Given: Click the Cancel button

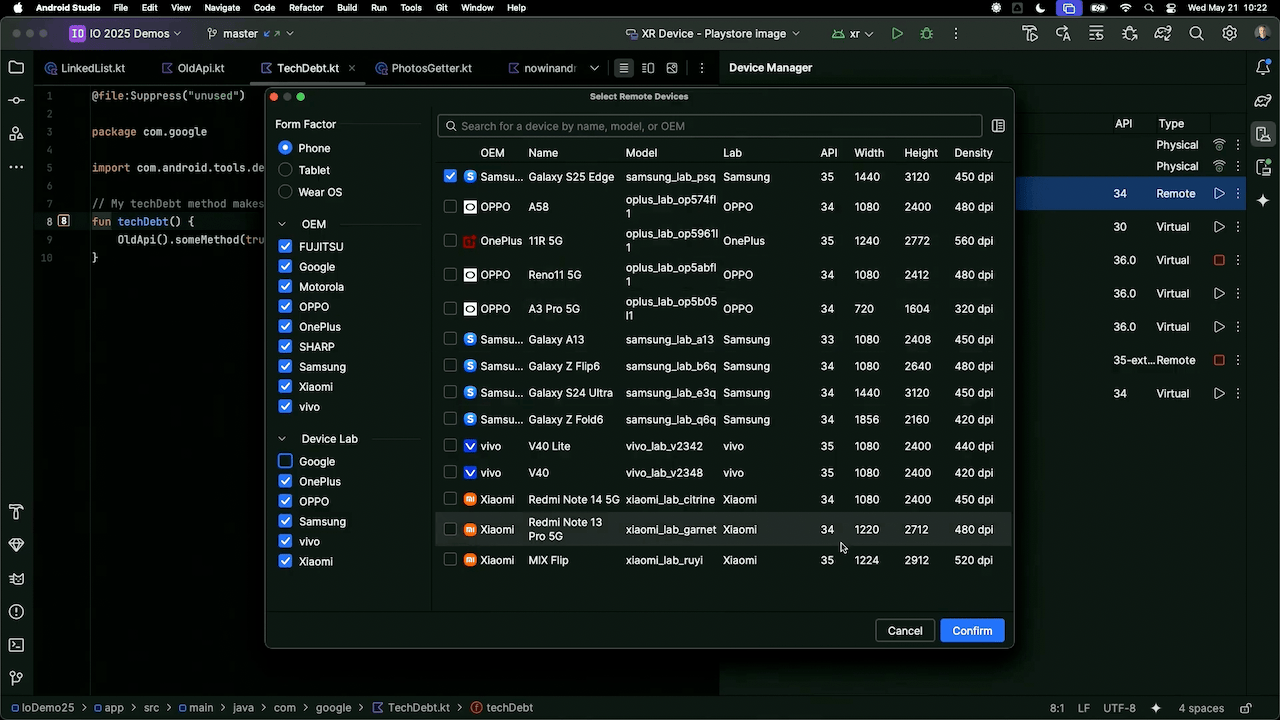Looking at the screenshot, I should (x=905, y=631).
